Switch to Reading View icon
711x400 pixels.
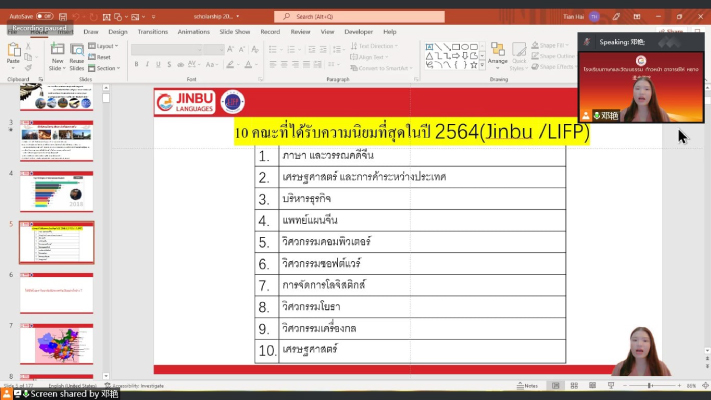pyautogui.click(x=592, y=385)
